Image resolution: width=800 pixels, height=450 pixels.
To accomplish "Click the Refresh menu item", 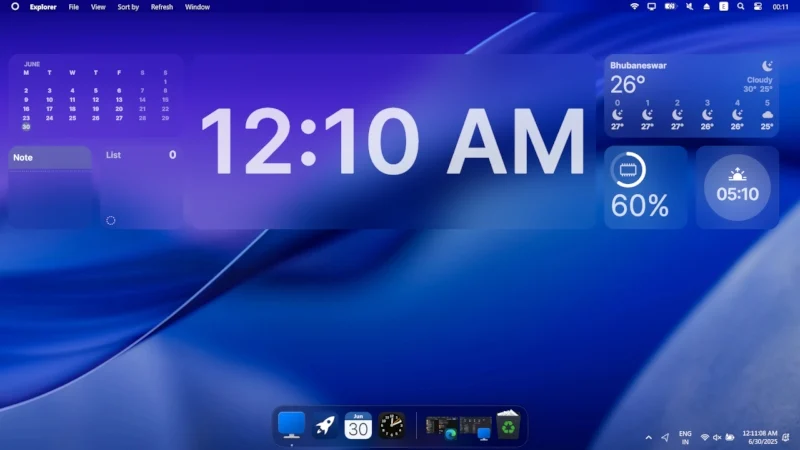I will pos(162,7).
